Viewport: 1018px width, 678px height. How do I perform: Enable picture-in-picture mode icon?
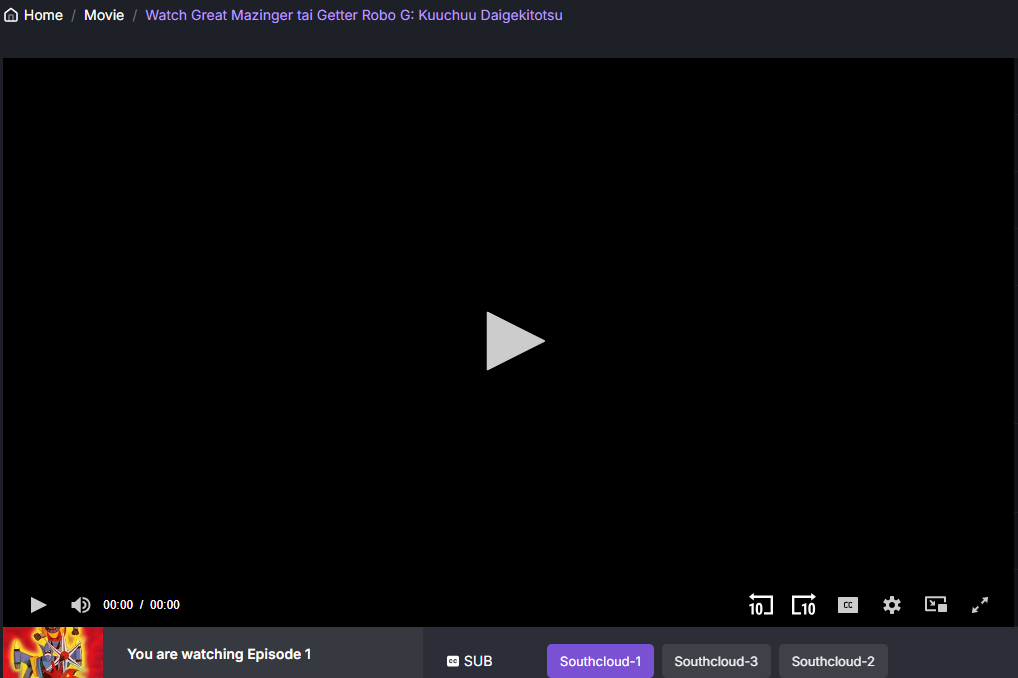pyautogui.click(x=936, y=605)
